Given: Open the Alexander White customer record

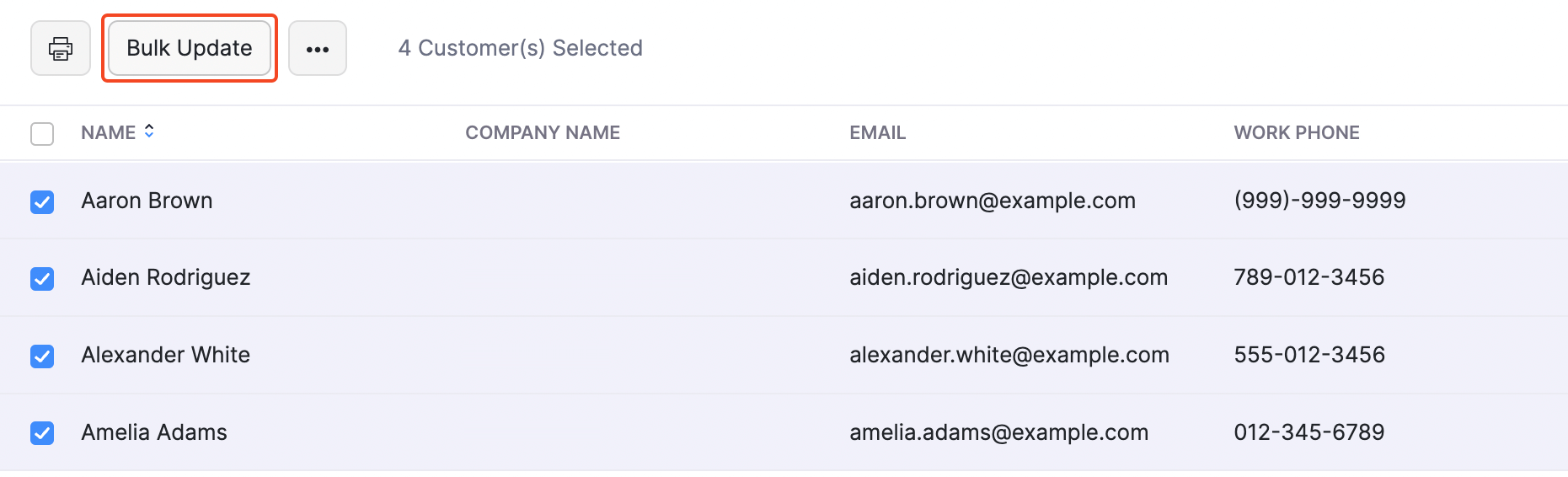Looking at the screenshot, I should [x=166, y=356].
